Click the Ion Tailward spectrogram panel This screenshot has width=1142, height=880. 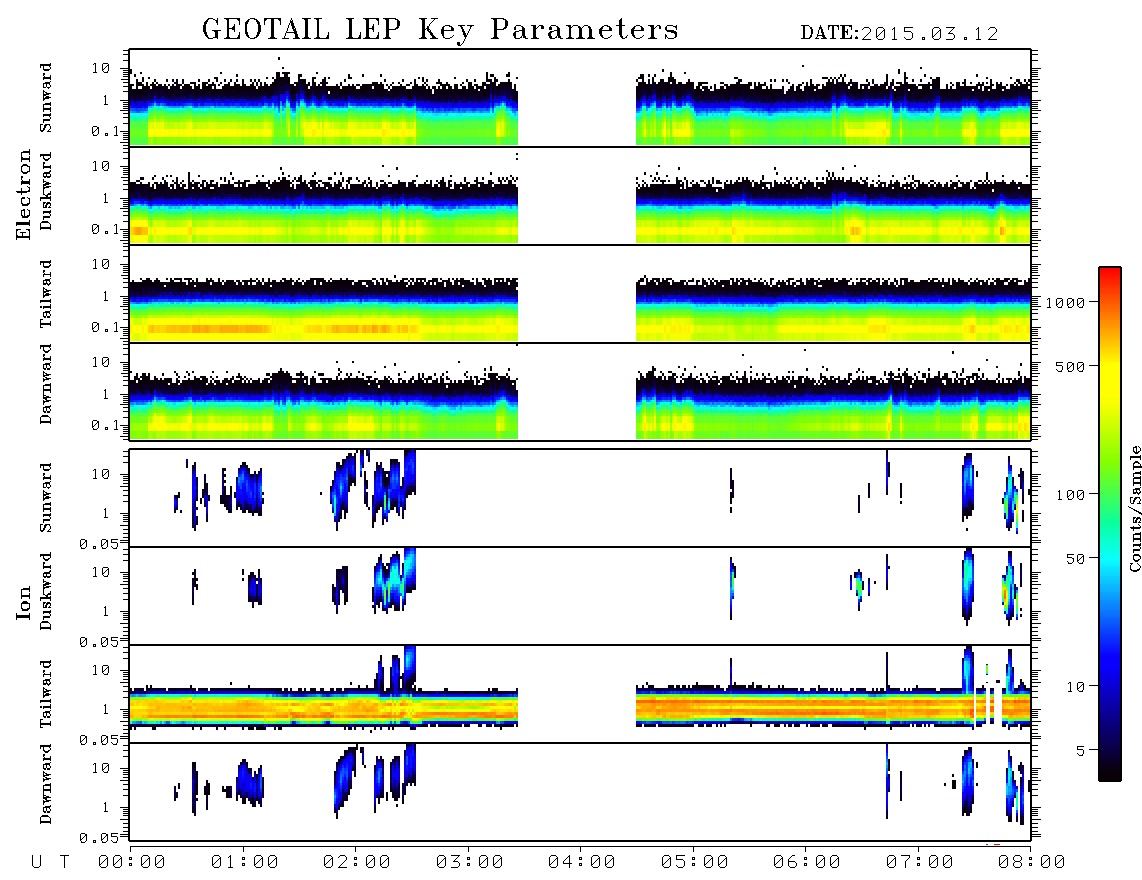point(580,694)
